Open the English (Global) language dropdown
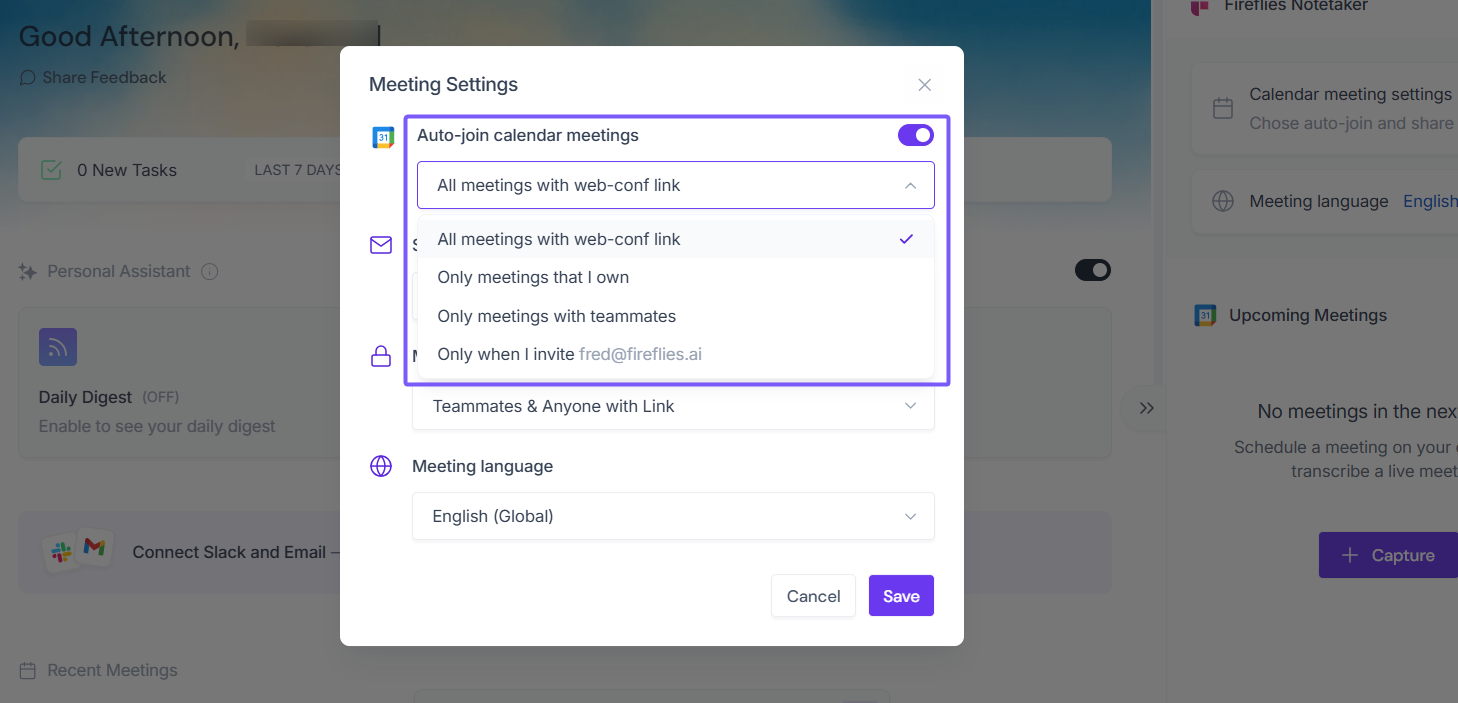 [x=673, y=516]
